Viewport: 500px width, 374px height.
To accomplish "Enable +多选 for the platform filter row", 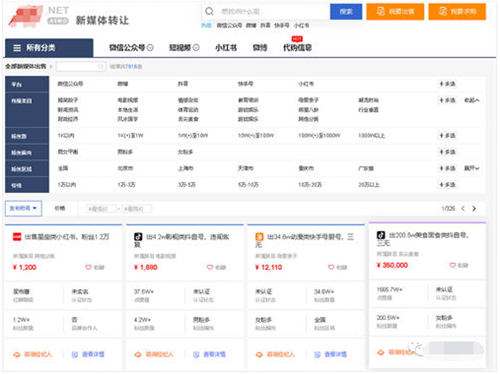I will 447,84.
